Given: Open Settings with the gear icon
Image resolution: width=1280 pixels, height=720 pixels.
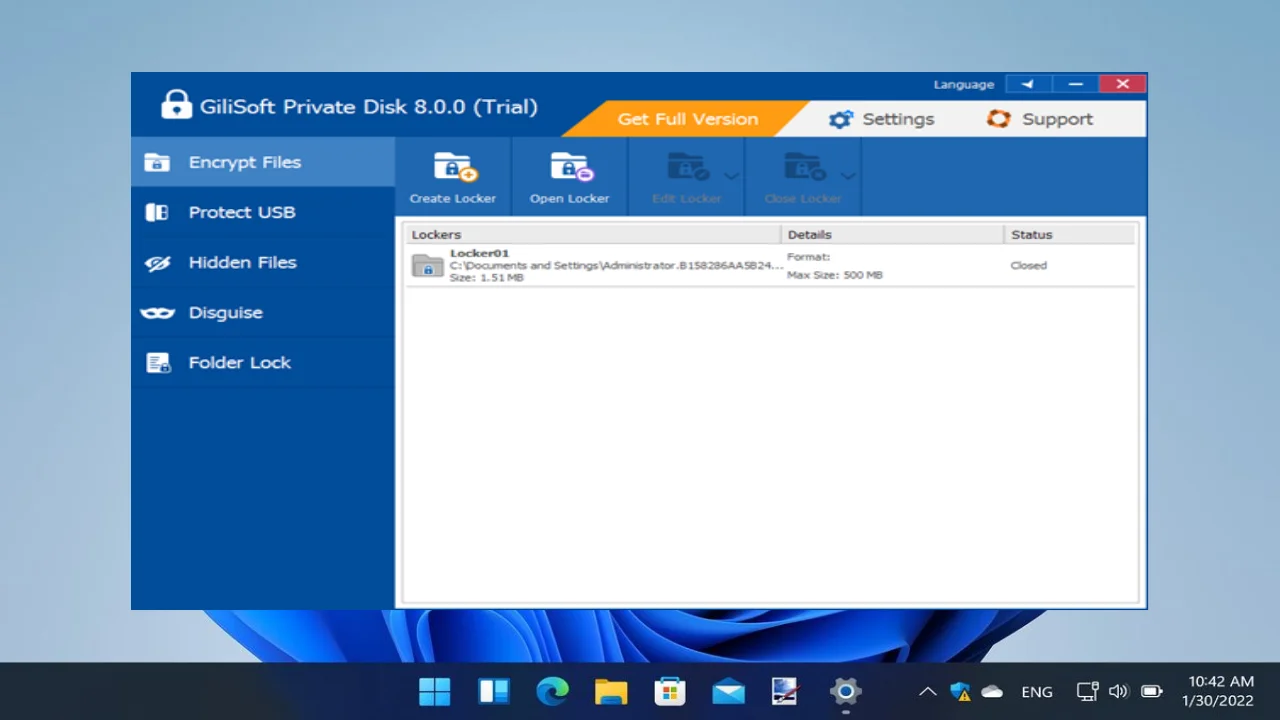Looking at the screenshot, I should (841, 119).
